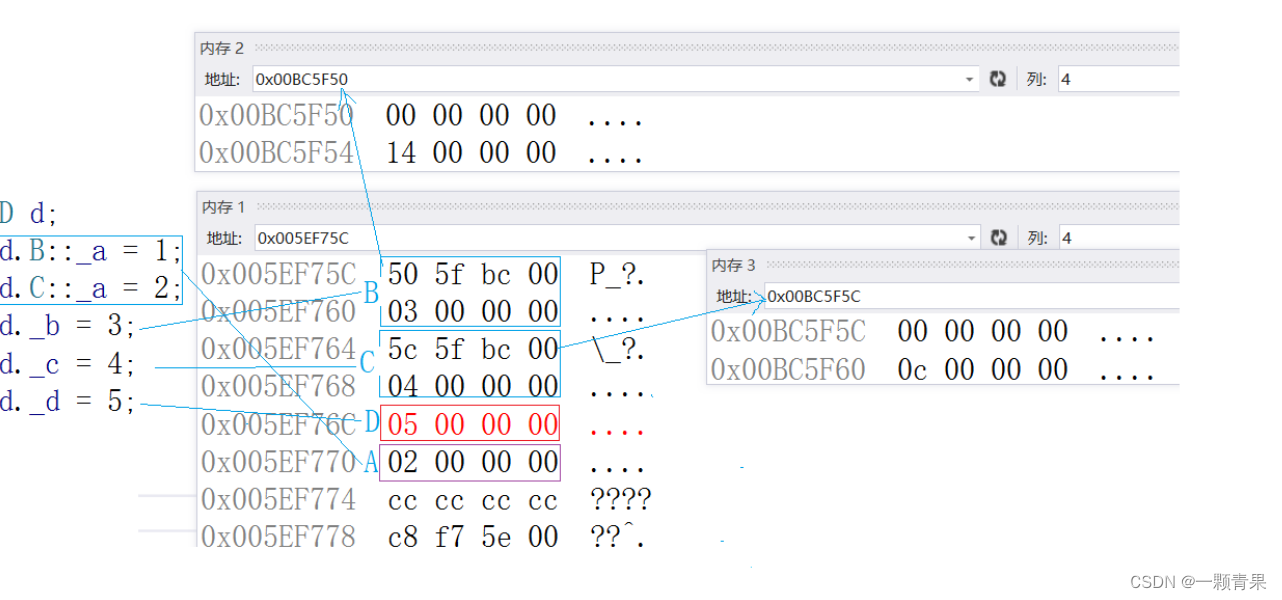
Task: Select bytes 02 00 00 00
Action: pyautogui.click(x=473, y=462)
